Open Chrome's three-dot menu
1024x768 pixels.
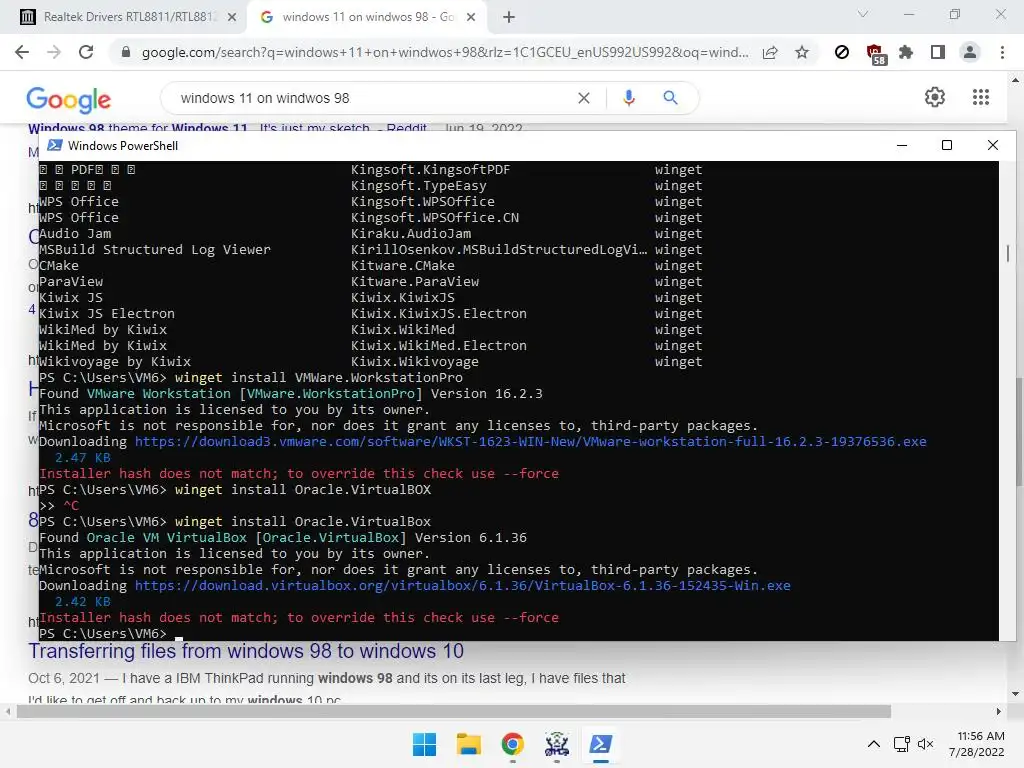coord(1002,52)
